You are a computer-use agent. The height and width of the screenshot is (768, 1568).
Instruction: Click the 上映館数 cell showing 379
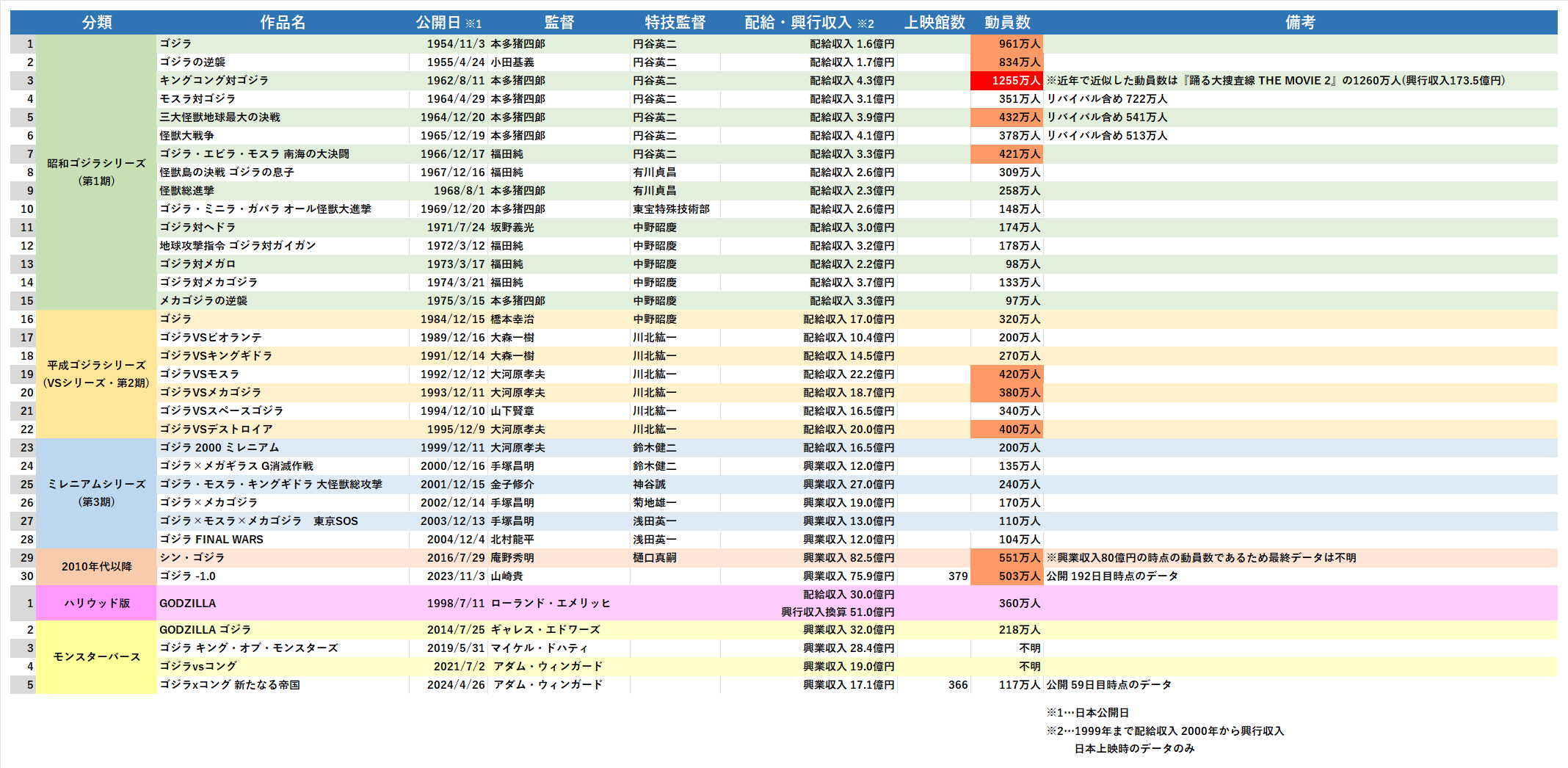(x=934, y=576)
